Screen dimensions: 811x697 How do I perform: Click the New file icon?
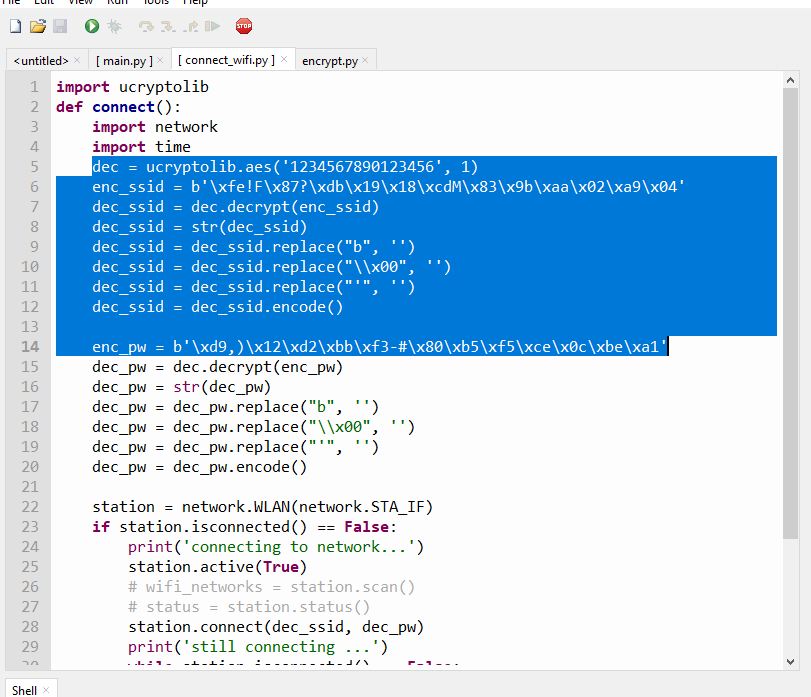pos(15,26)
